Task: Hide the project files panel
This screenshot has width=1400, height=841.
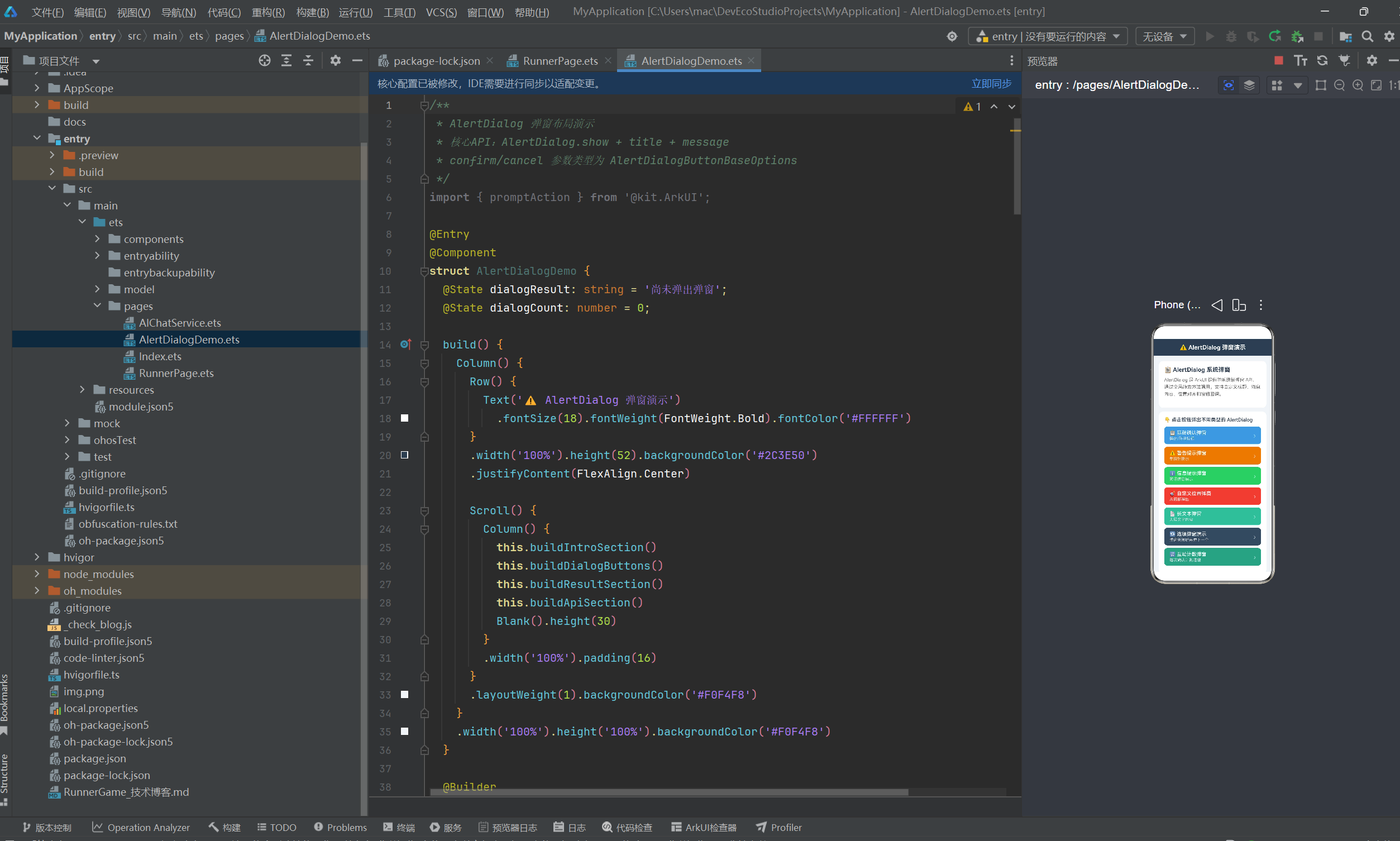Action: click(x=357, y=61)
